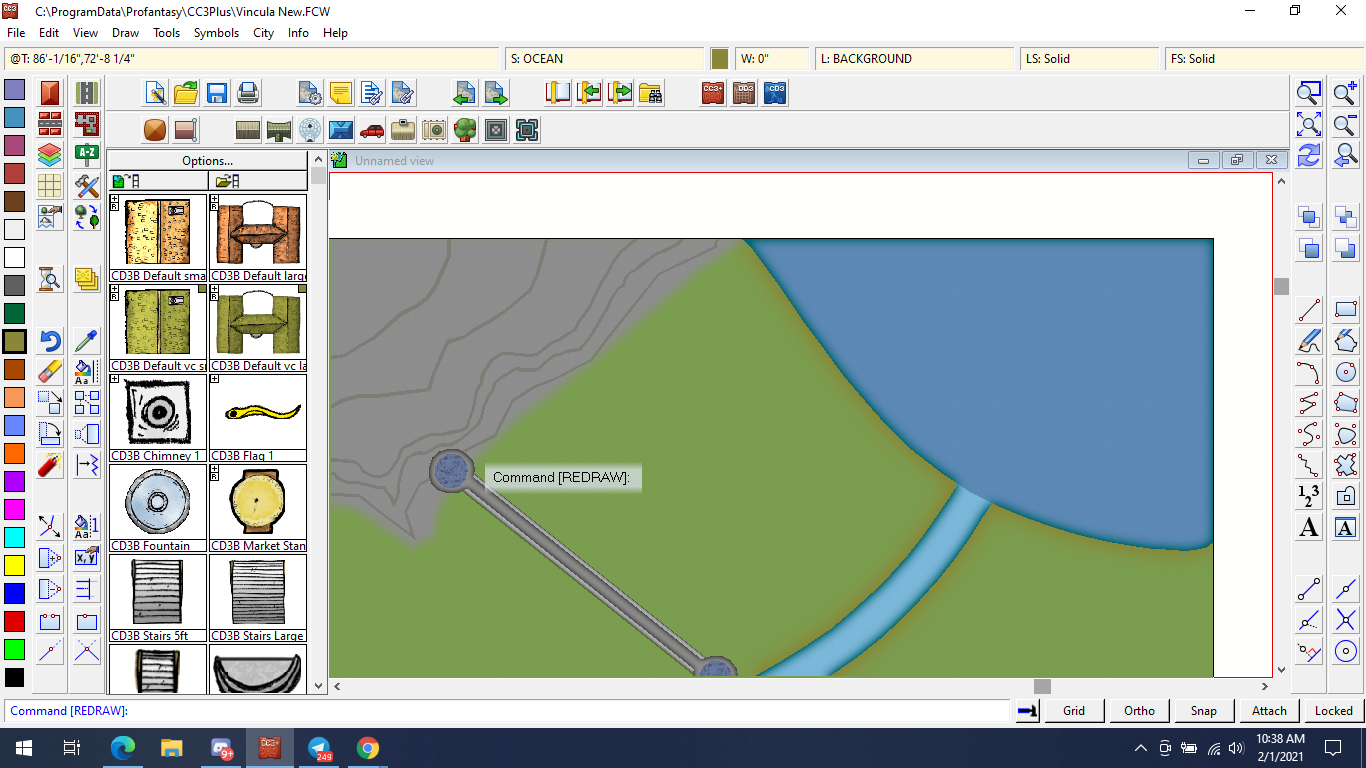The height and width of the screenshot is (768, 1366).
Task: Expand plus on CD3B Default large symbol
Action: tap(215, 199)
